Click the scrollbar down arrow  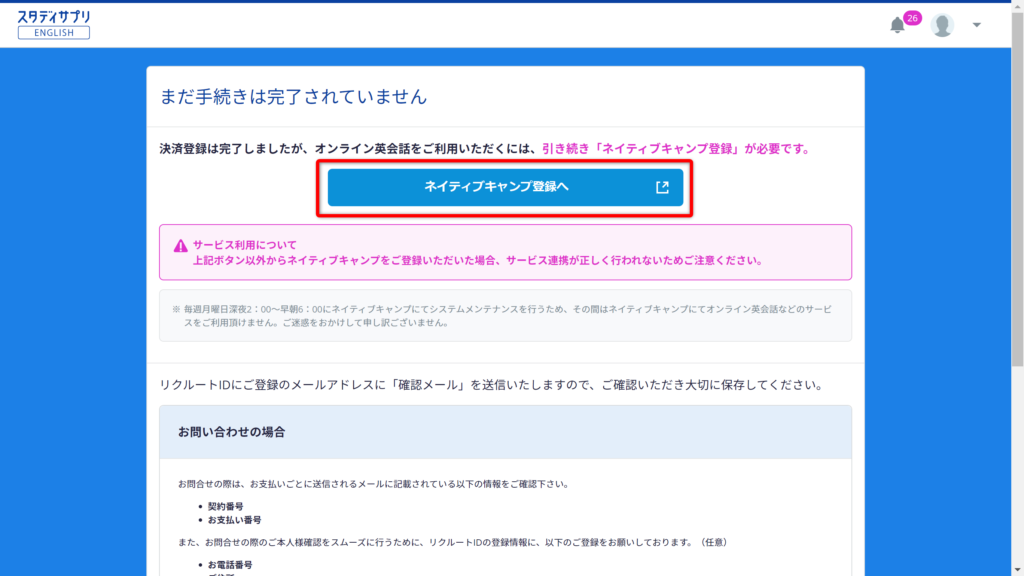pos(1017,570)
